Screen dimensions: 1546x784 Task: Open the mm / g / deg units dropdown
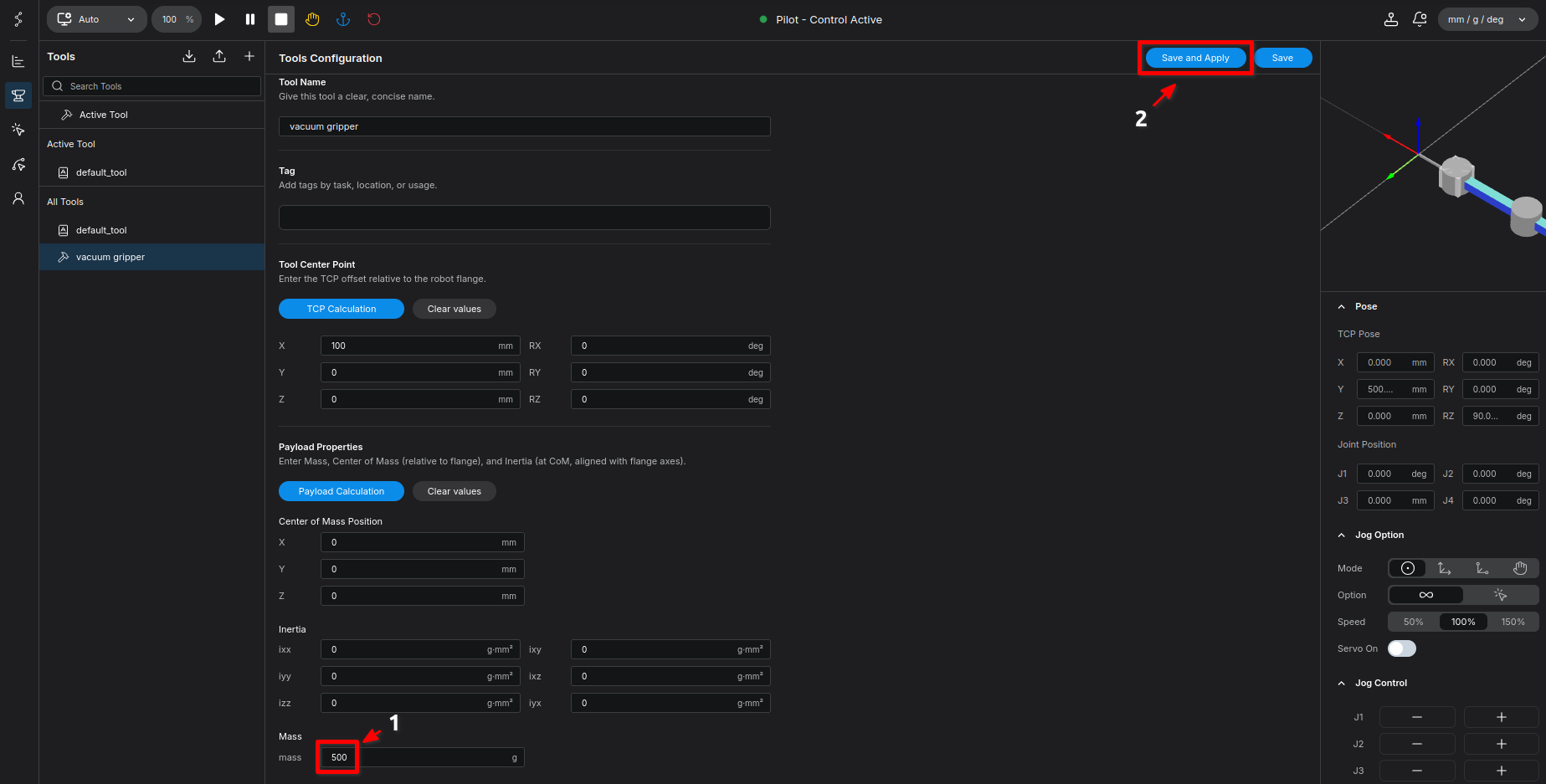(1487, 19)
